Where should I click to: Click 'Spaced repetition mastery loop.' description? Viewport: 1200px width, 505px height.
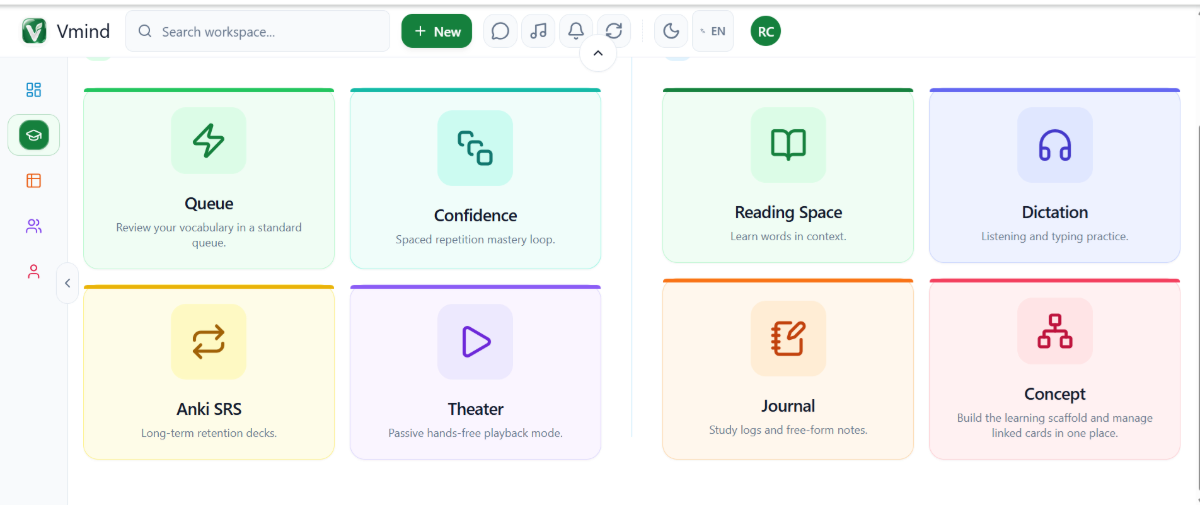[475, 240]
